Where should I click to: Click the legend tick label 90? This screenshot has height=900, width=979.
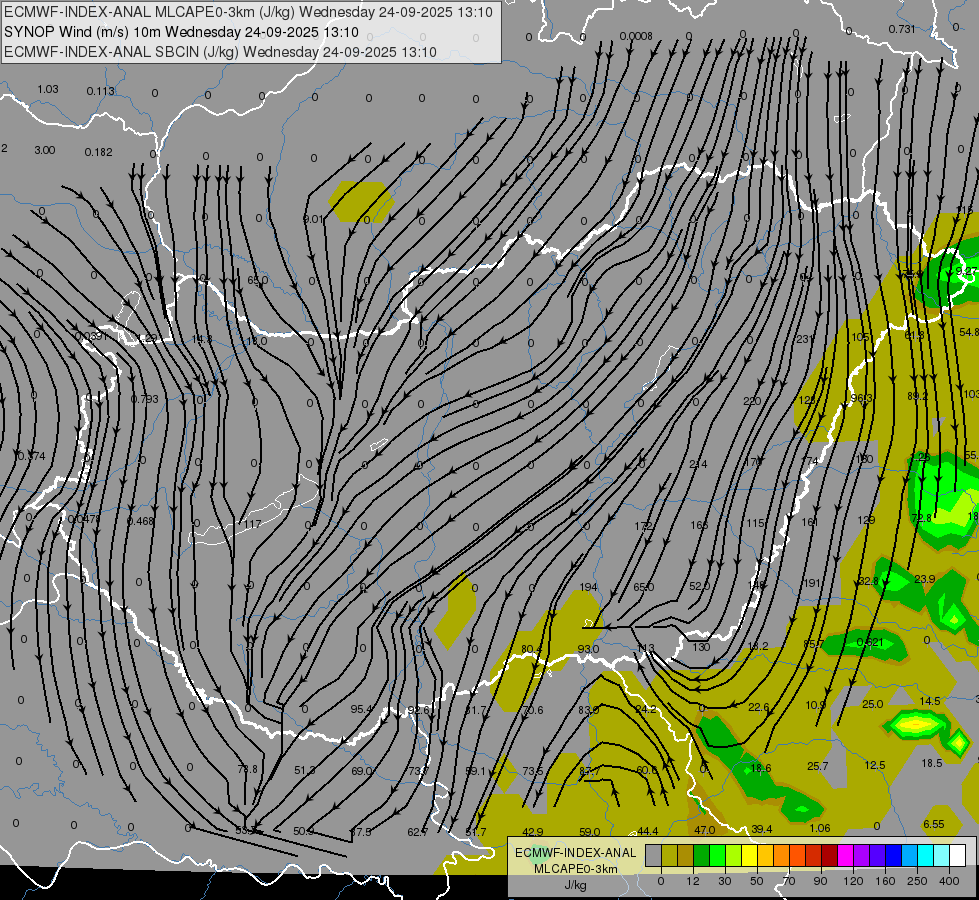[820, 881]
